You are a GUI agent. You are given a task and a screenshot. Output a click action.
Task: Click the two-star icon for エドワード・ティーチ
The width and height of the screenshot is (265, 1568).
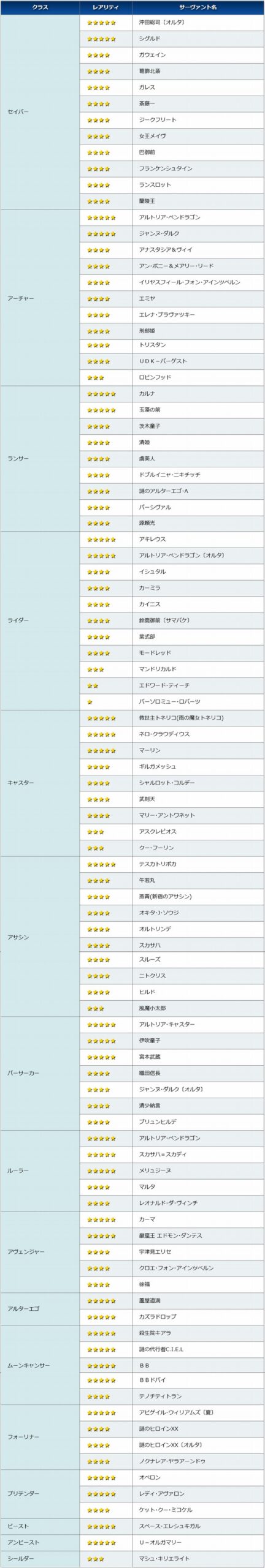(93, 685)
